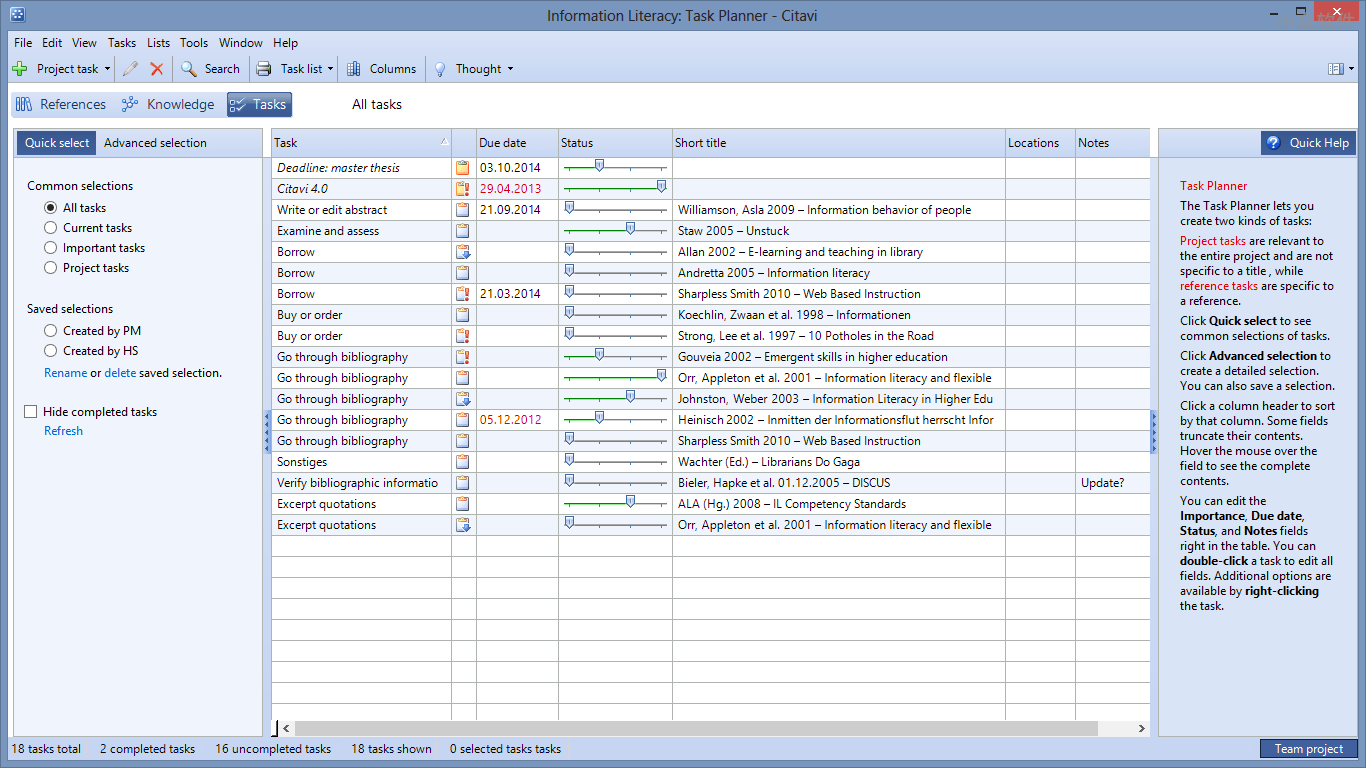Viewport: 1366px width, 768px height.
Task: Adjust status slider for Examine and assess
Action: (x=630, y=229)
